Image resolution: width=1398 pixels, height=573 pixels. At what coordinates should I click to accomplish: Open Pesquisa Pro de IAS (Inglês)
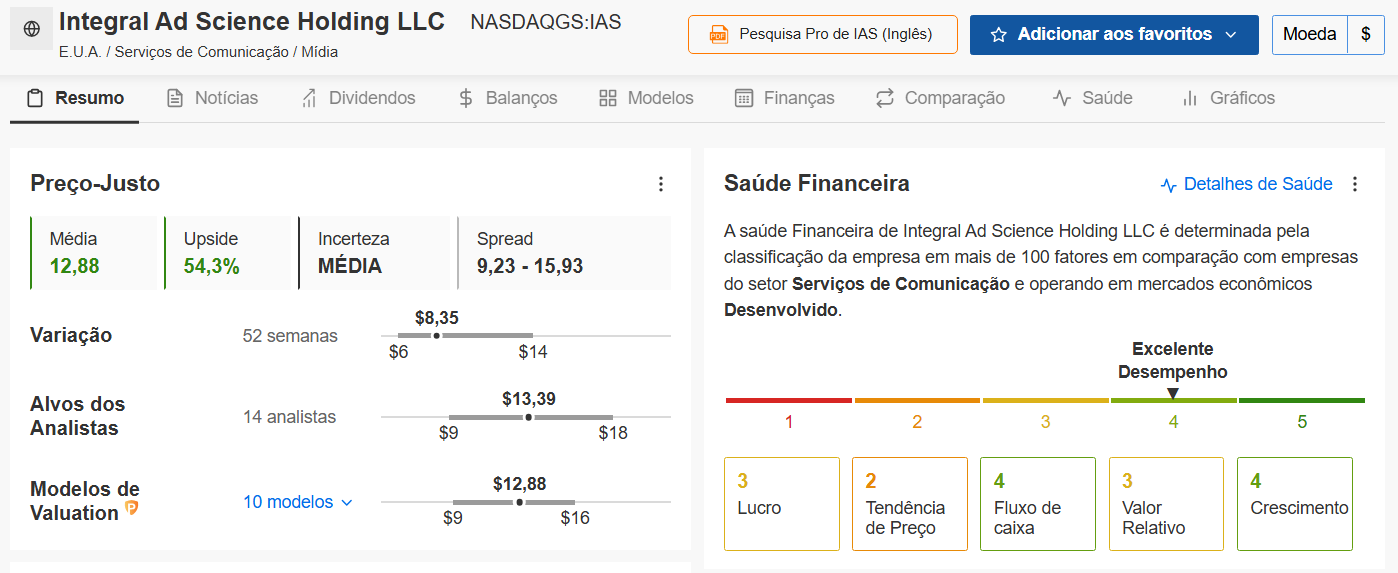pos(823,35)
